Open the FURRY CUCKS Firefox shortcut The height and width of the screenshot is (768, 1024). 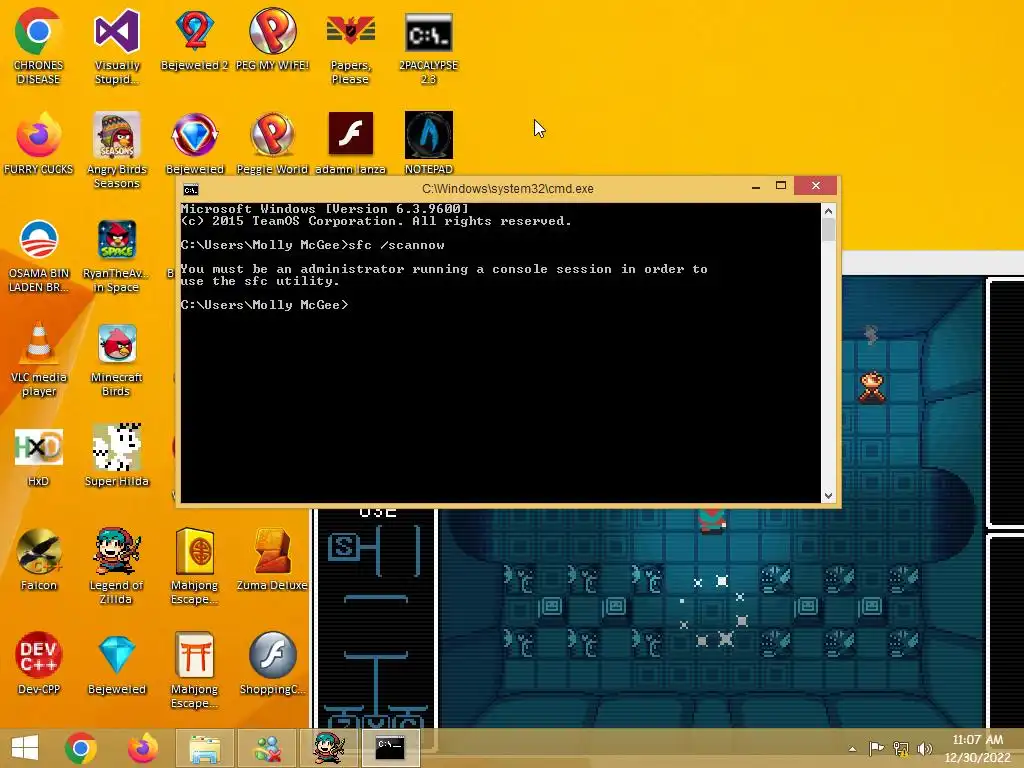tap(38, 143)
